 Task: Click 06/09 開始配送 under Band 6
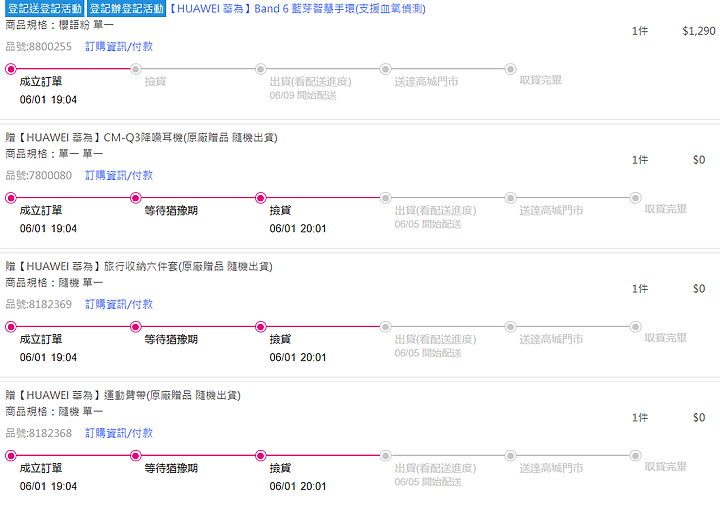pos(303,95)
